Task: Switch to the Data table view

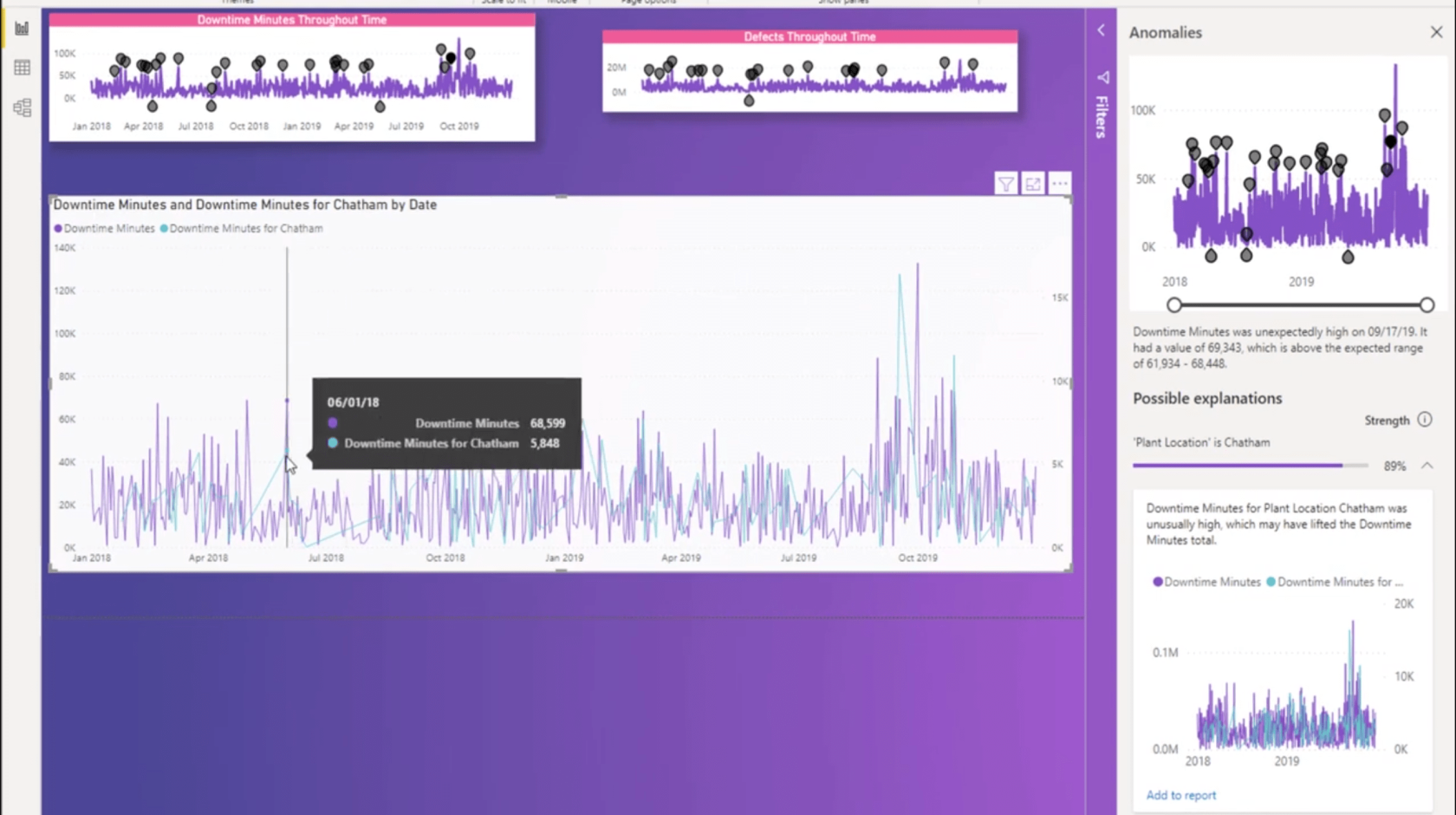Action: tap(22, 68)
